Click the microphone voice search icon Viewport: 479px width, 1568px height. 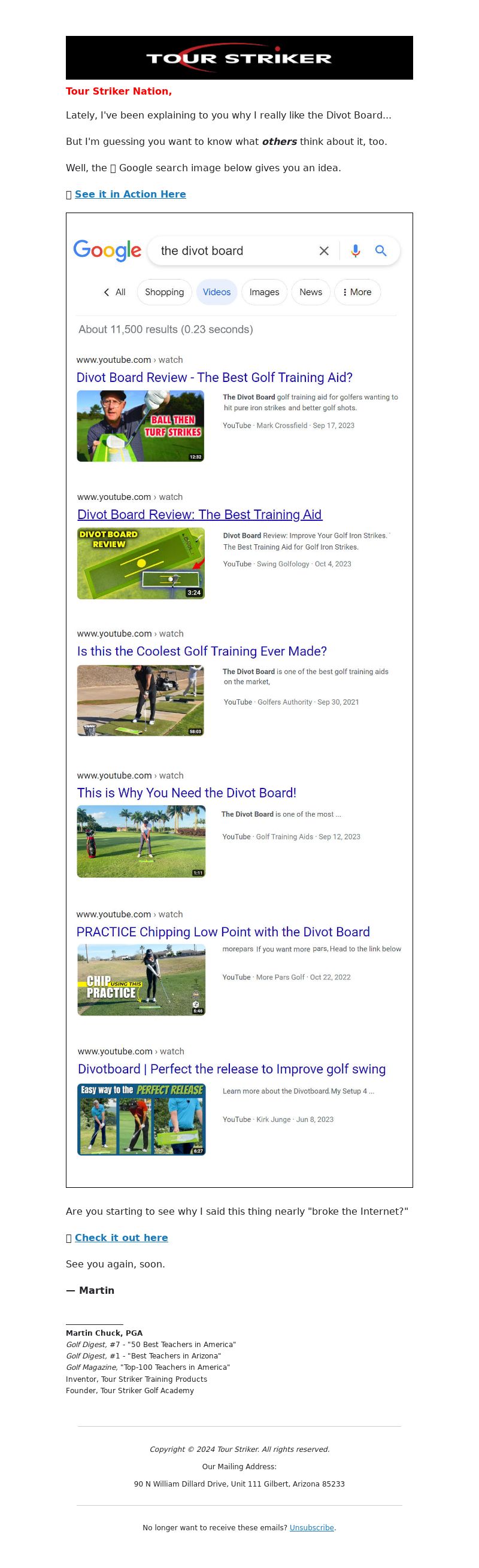point(356,251)
